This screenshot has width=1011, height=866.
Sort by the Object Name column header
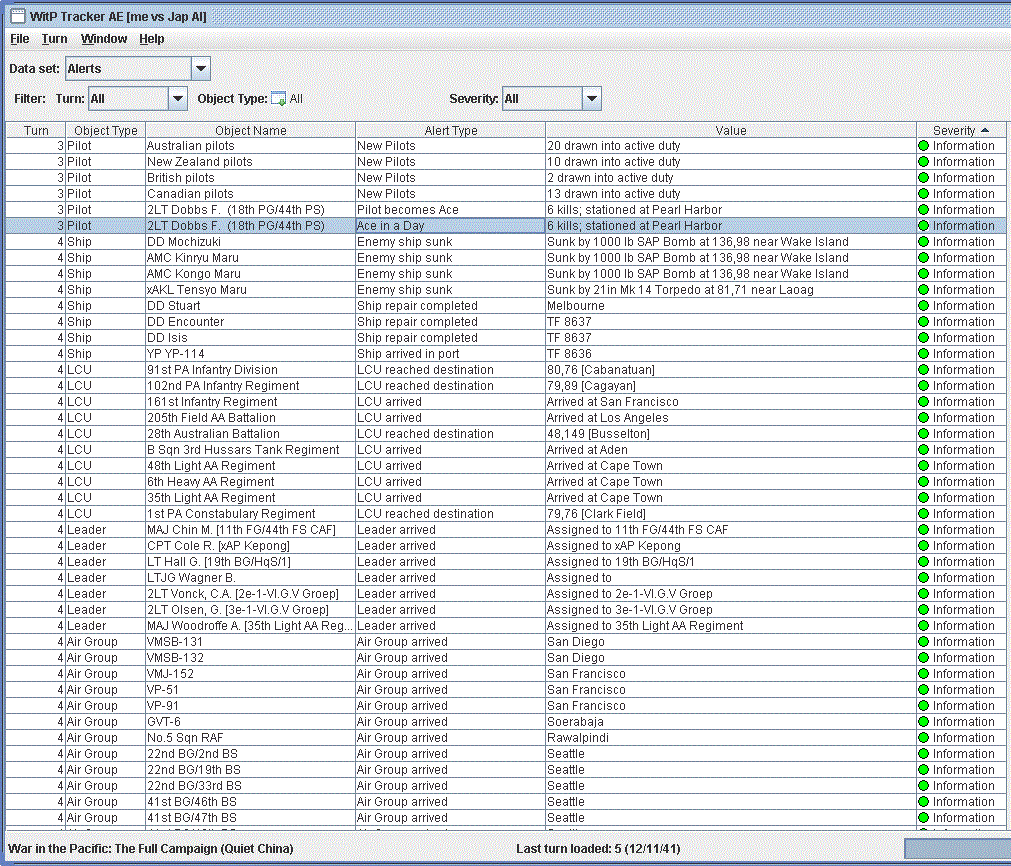pyautogui.click(x=250, y=130)
